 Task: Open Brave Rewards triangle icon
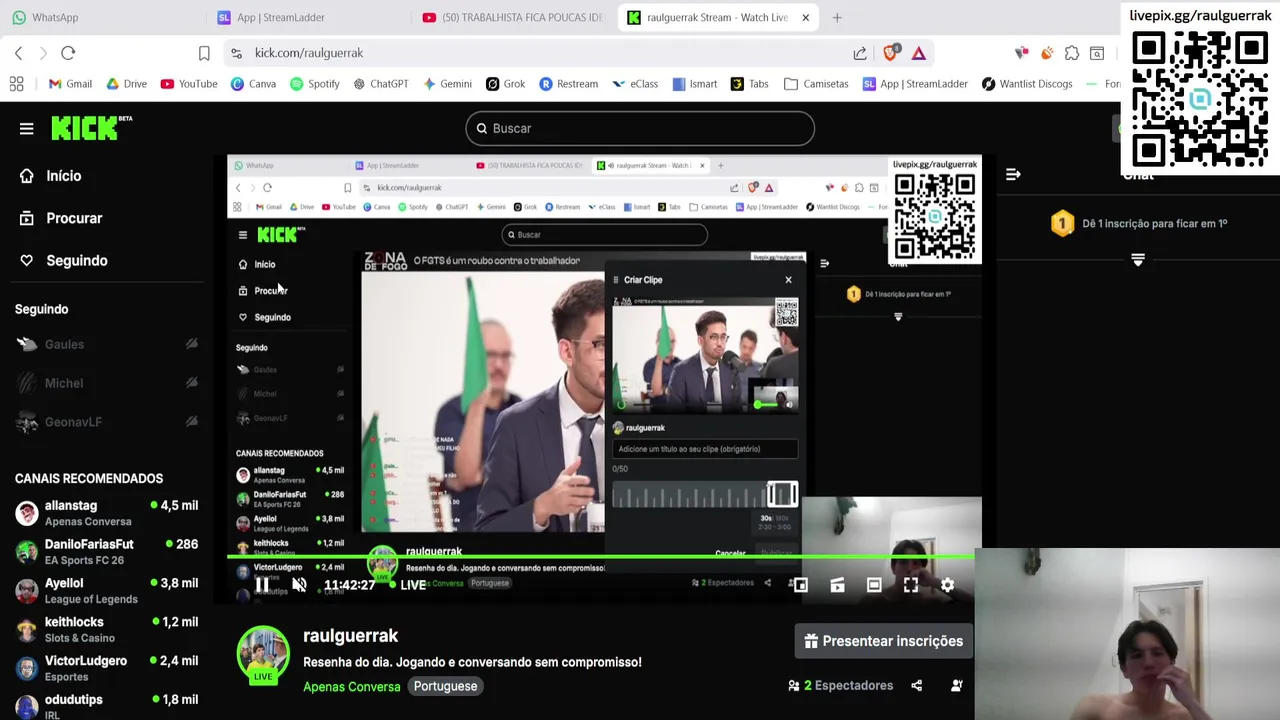[919, 53]
